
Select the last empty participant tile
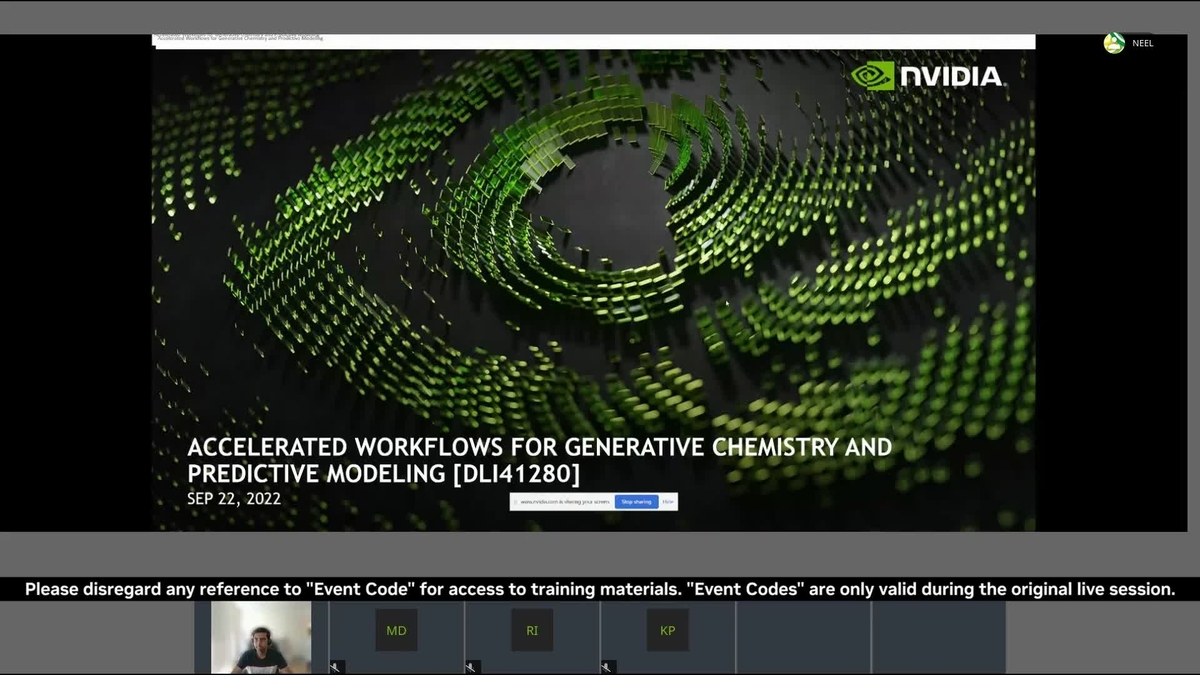938,637
